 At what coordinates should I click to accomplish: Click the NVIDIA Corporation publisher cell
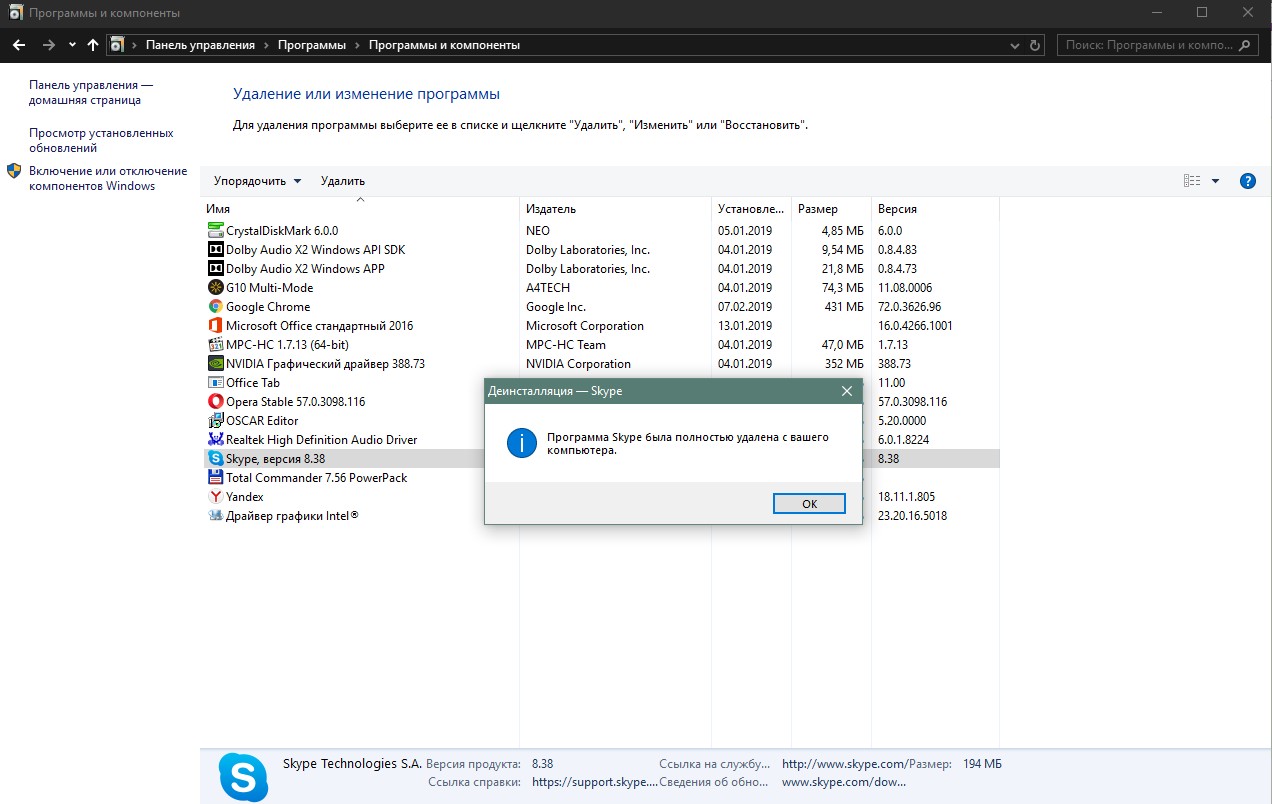coord(578,364)
